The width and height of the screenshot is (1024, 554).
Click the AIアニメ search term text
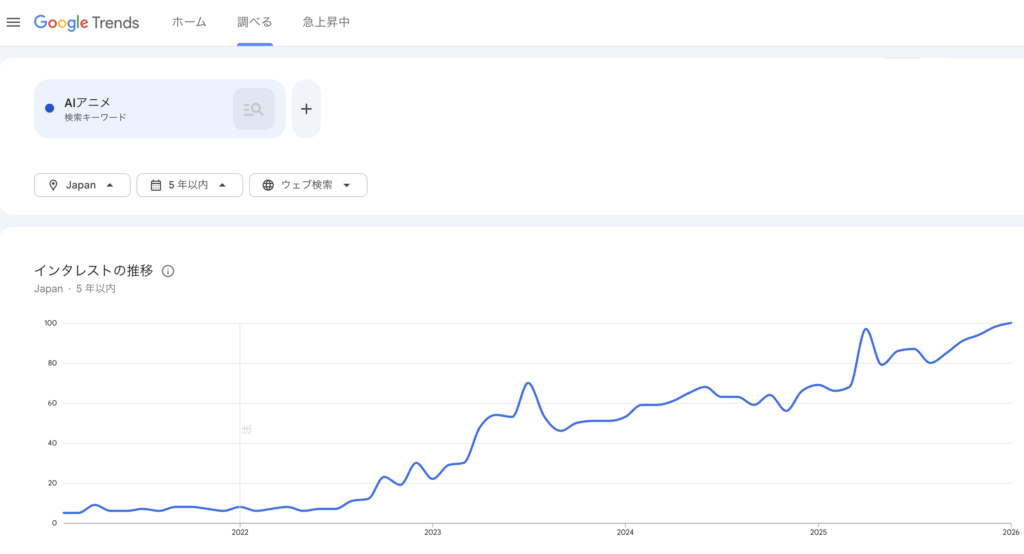(86, 102)
